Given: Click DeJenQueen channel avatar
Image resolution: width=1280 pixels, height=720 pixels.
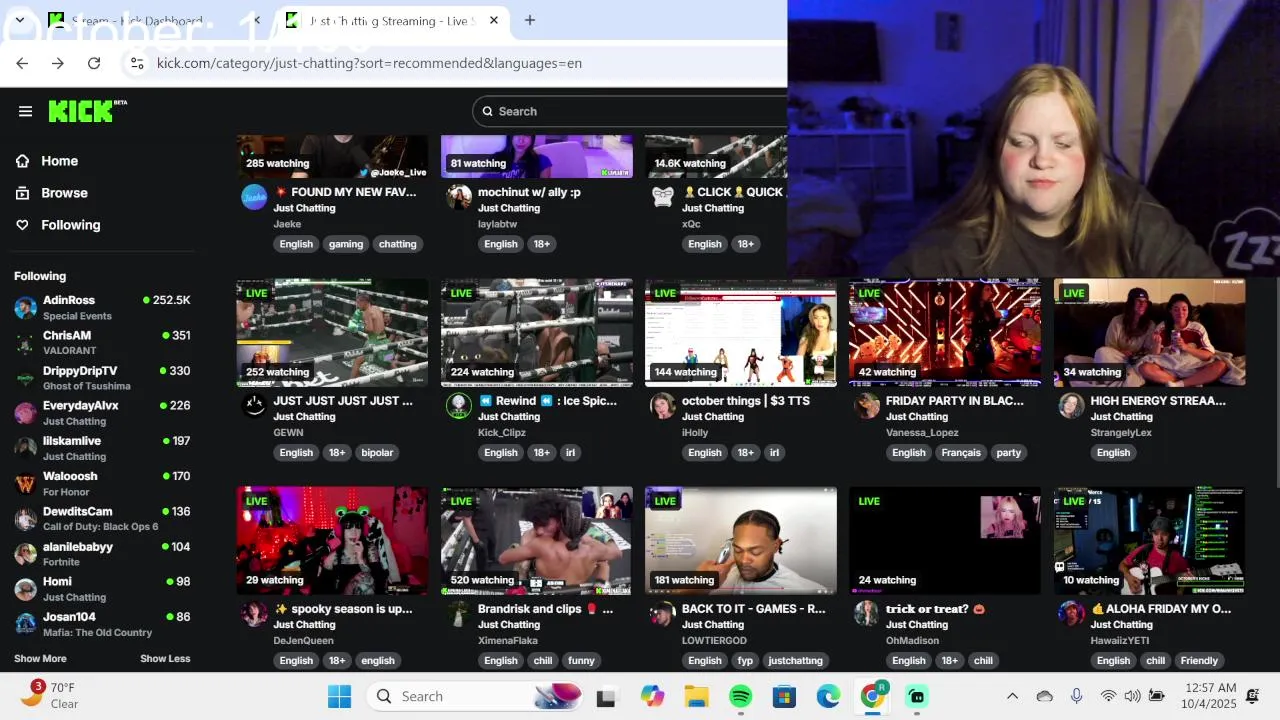Looking at the screenshot, I should [x=254, y=613].
